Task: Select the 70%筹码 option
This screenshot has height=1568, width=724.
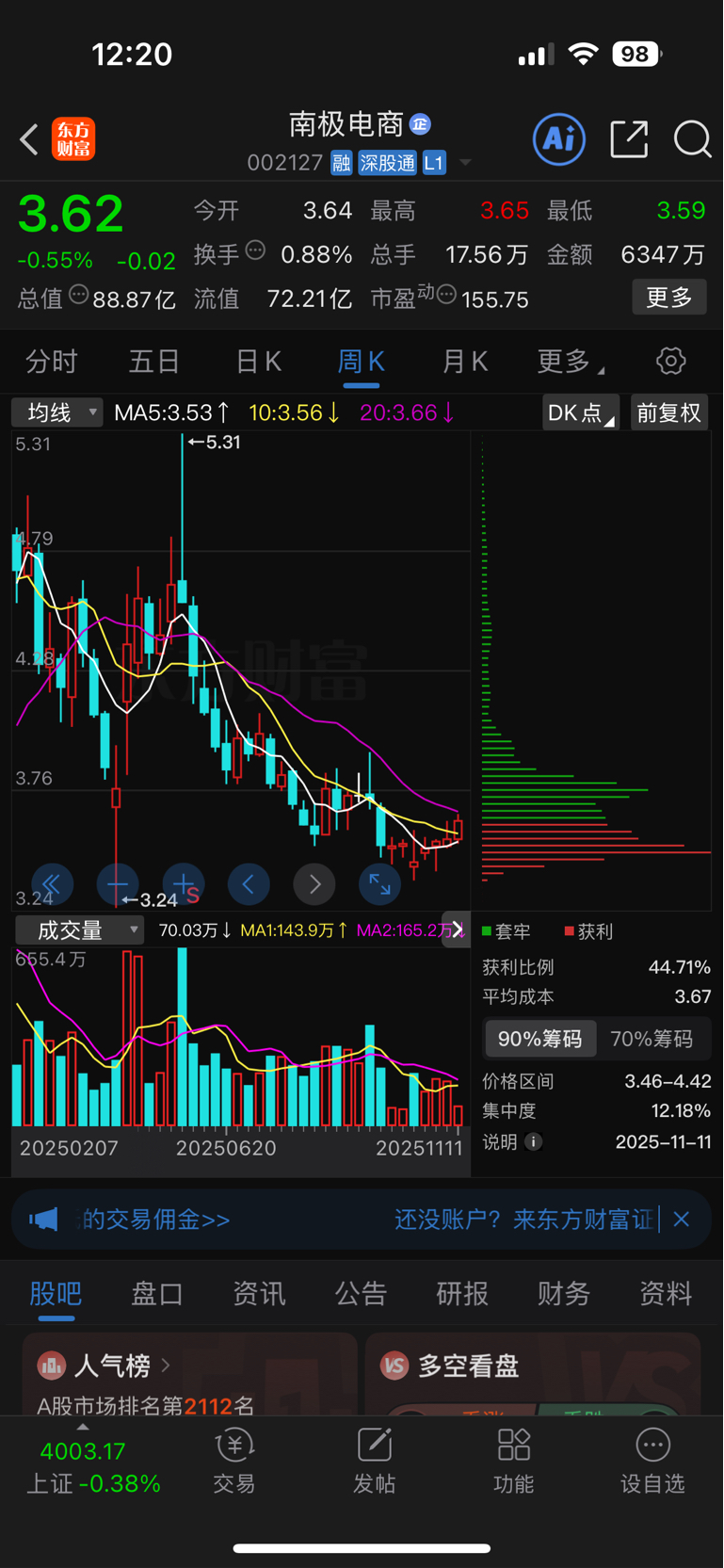Action: pos(652,1039)
